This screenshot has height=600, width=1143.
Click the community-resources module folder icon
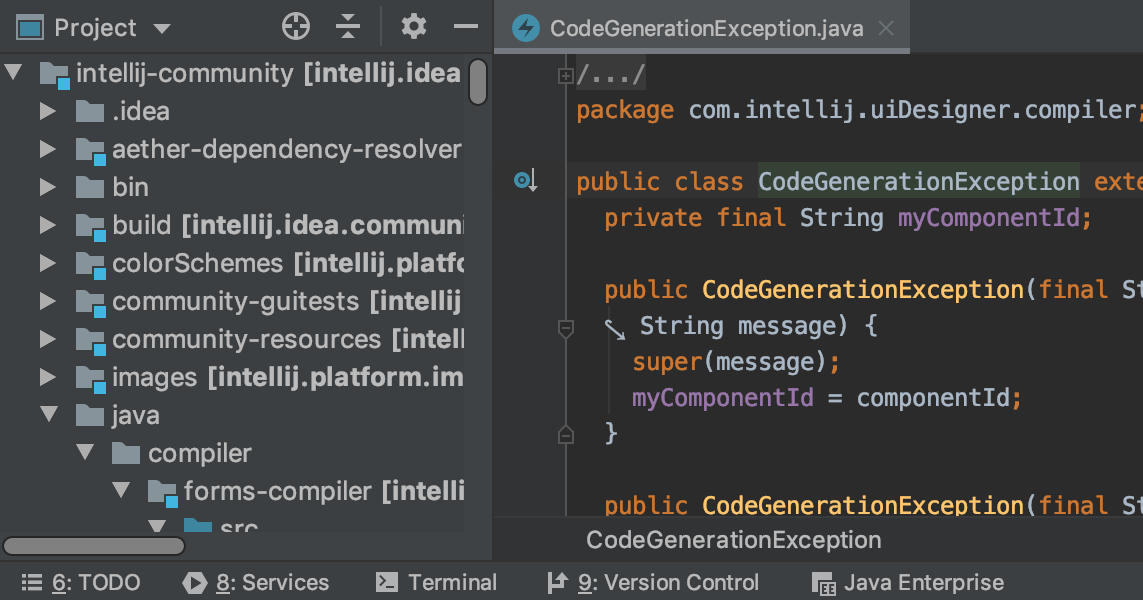[91, 340]
